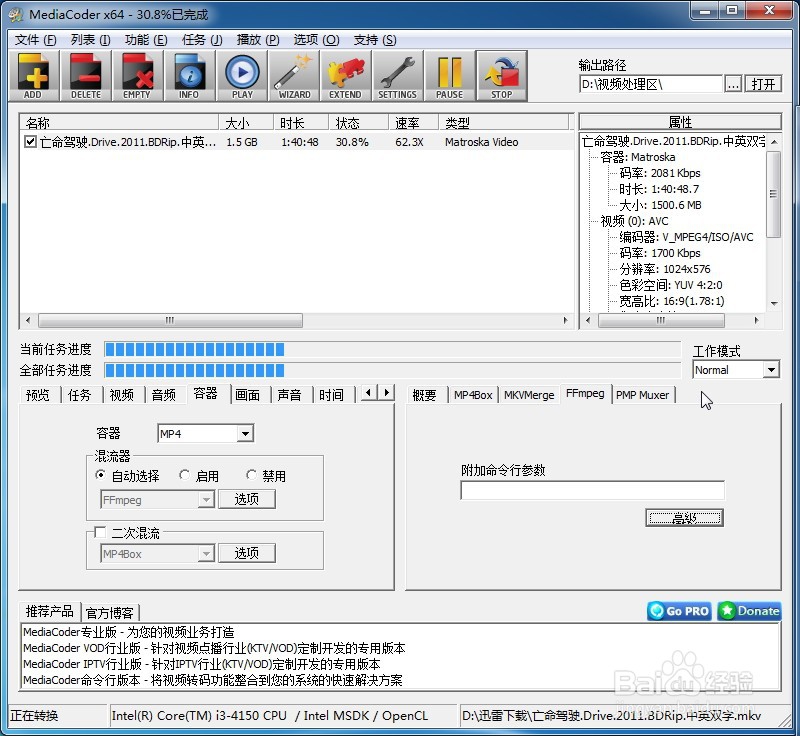Viewport: 800px width, 736px height.
Task: Click the browse … output path button
Action: click(x=733, y=84)
